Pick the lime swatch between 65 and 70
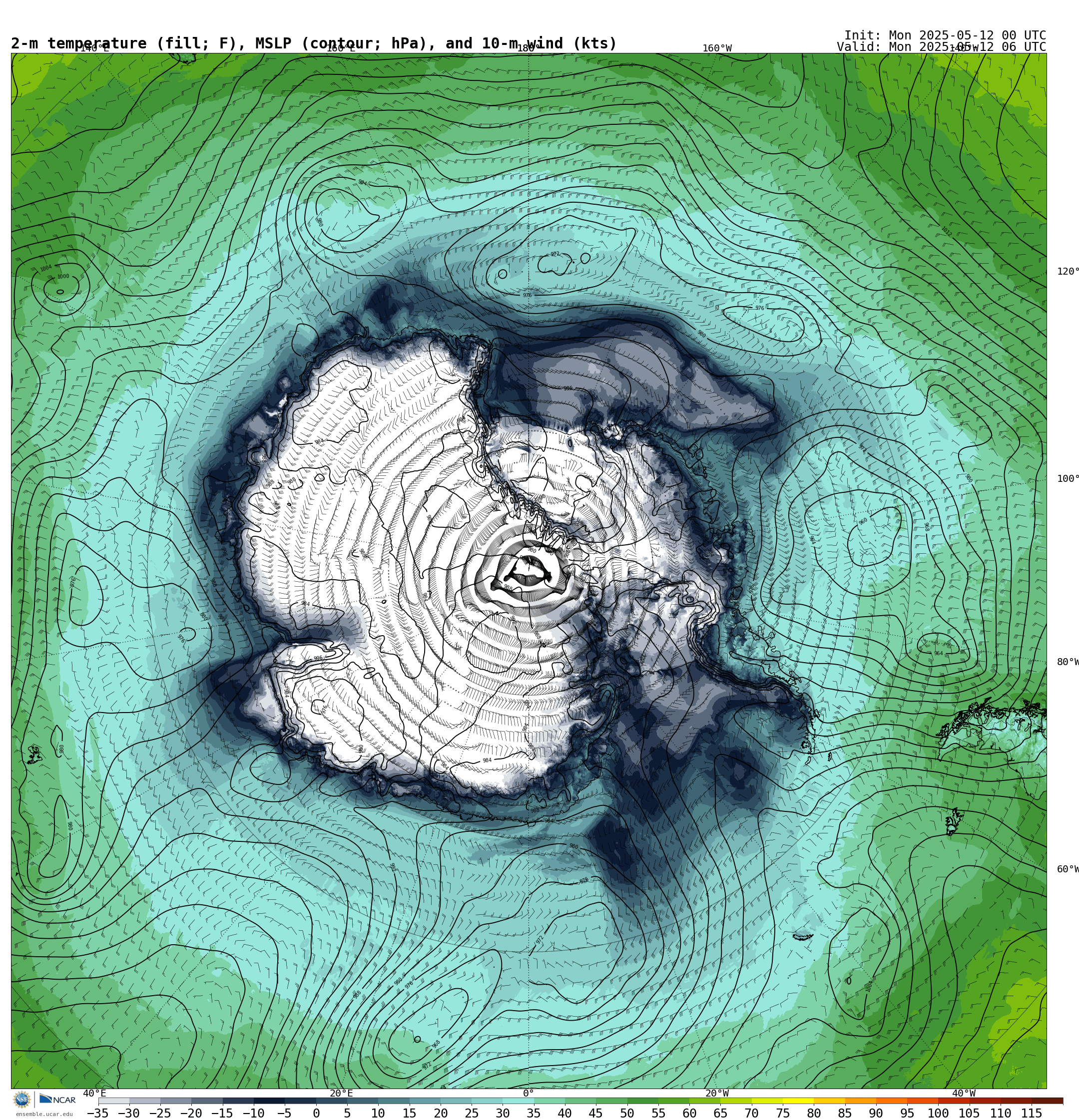The height and width of the screenshot is (1120, 1079). coord(736,1101)
